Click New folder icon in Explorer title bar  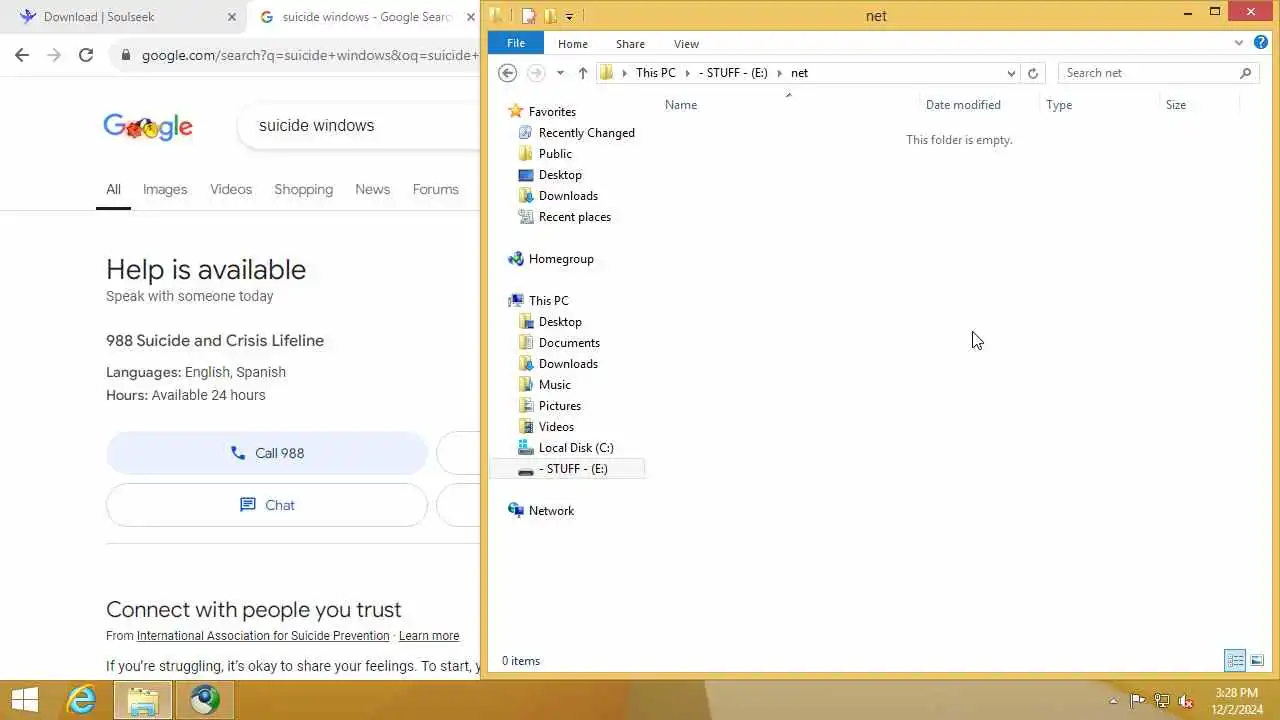pyautogui.click(x=550, y=15)
